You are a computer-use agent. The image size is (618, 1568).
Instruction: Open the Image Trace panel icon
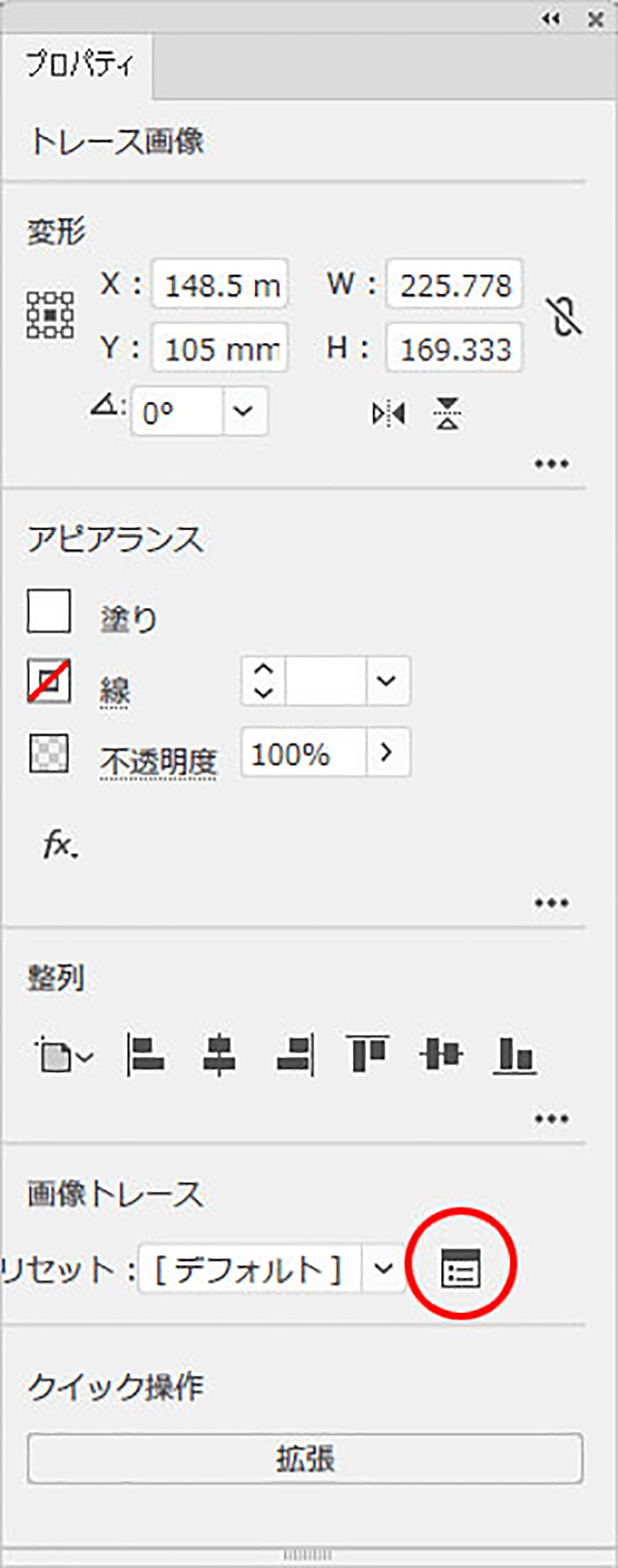pos(460,1268)
